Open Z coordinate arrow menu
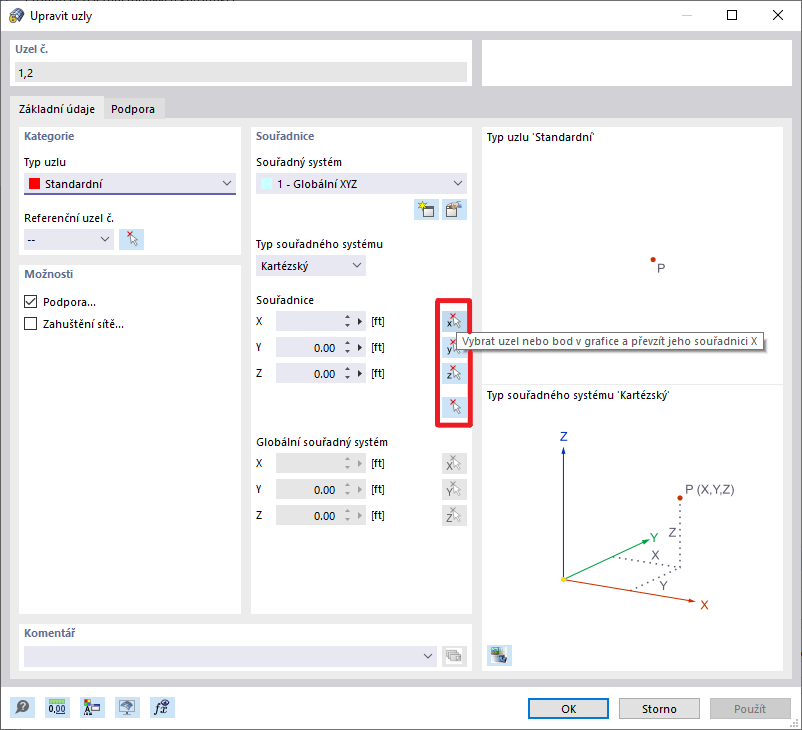The height and width of the screenshot is (730, 802). point(360,373)
